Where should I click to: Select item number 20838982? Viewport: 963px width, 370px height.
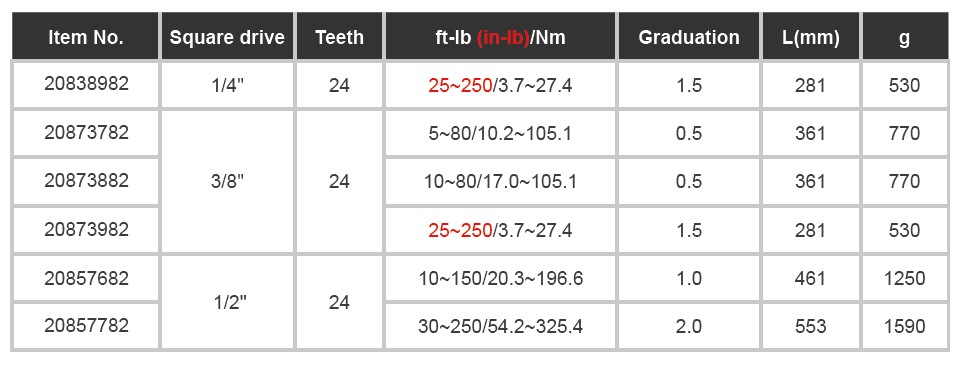[x=85, y=85]
